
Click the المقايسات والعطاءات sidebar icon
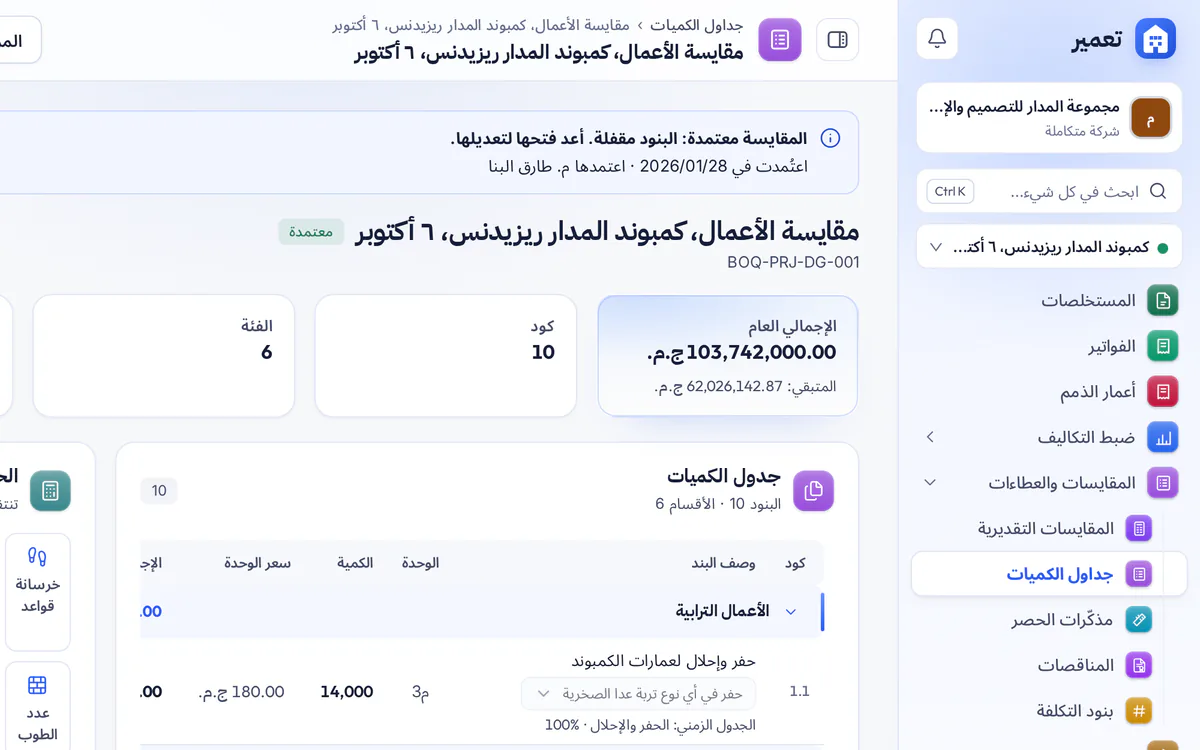tap(1163, 483)
